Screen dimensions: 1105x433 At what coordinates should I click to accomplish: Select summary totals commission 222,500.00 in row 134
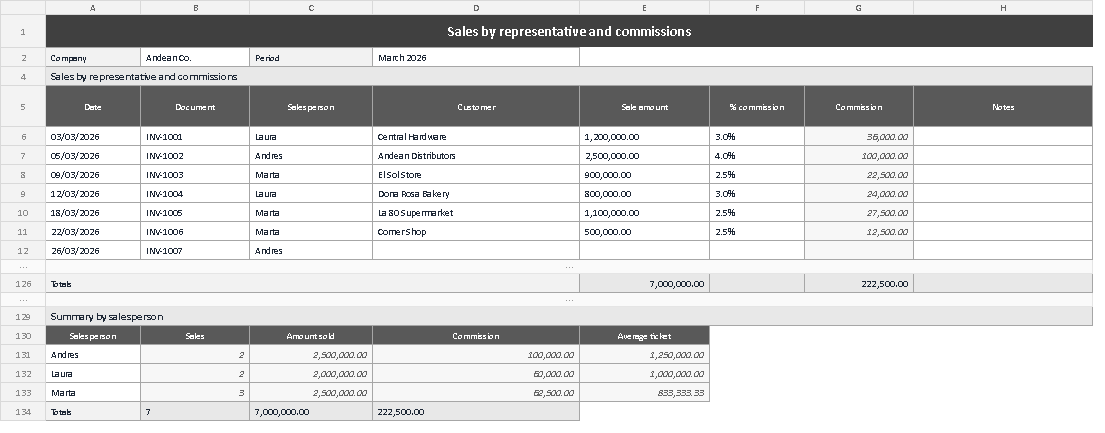[x=476, y=412]
